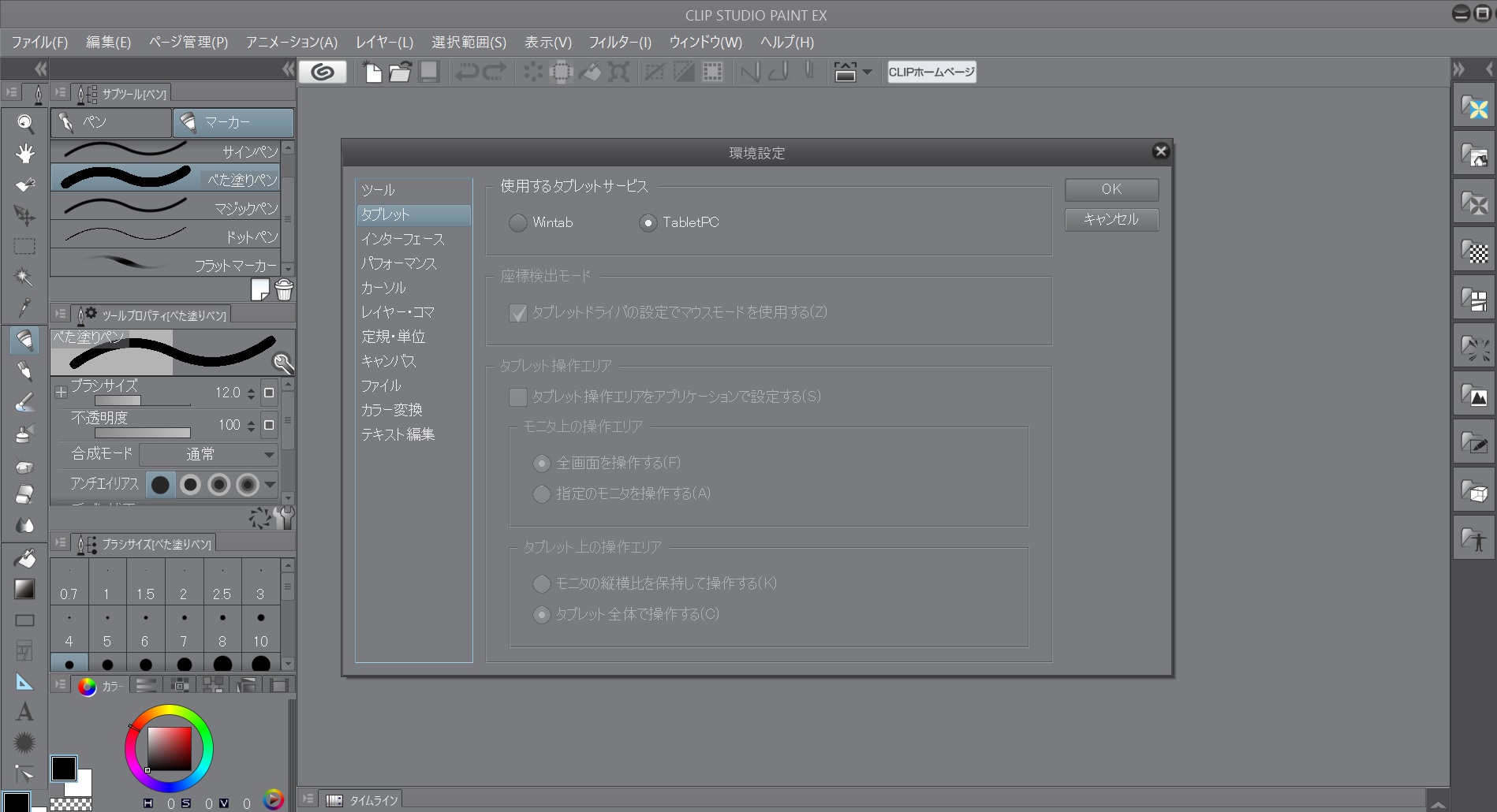Delete sub tool with trash icon
Viewport: 1497px width, 812px height.
[284, 290]
